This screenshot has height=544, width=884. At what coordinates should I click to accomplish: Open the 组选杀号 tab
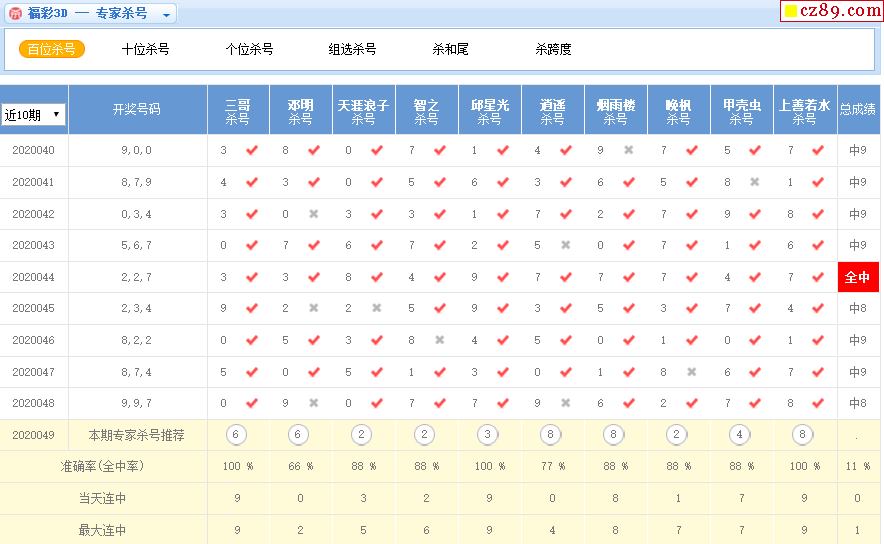pyautogui.click(x=352, y=49)
